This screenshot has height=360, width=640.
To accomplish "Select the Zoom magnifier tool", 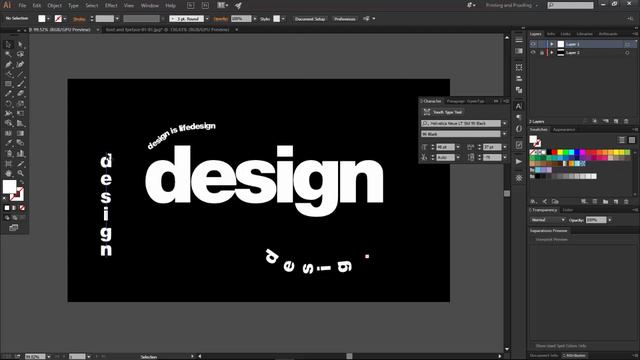I will (20, 173).
